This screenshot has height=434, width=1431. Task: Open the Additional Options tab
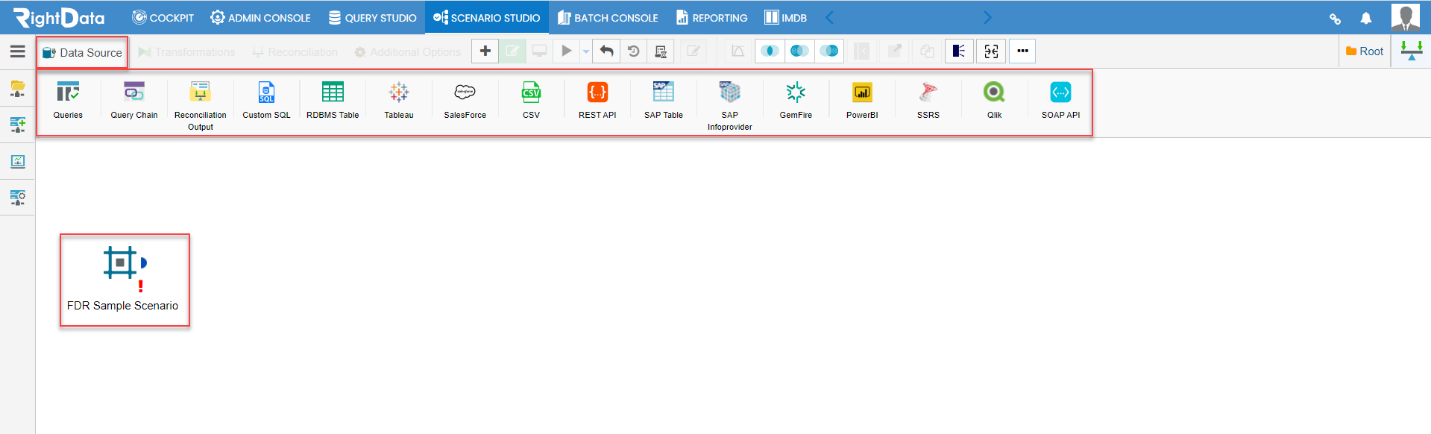[408, 52]
